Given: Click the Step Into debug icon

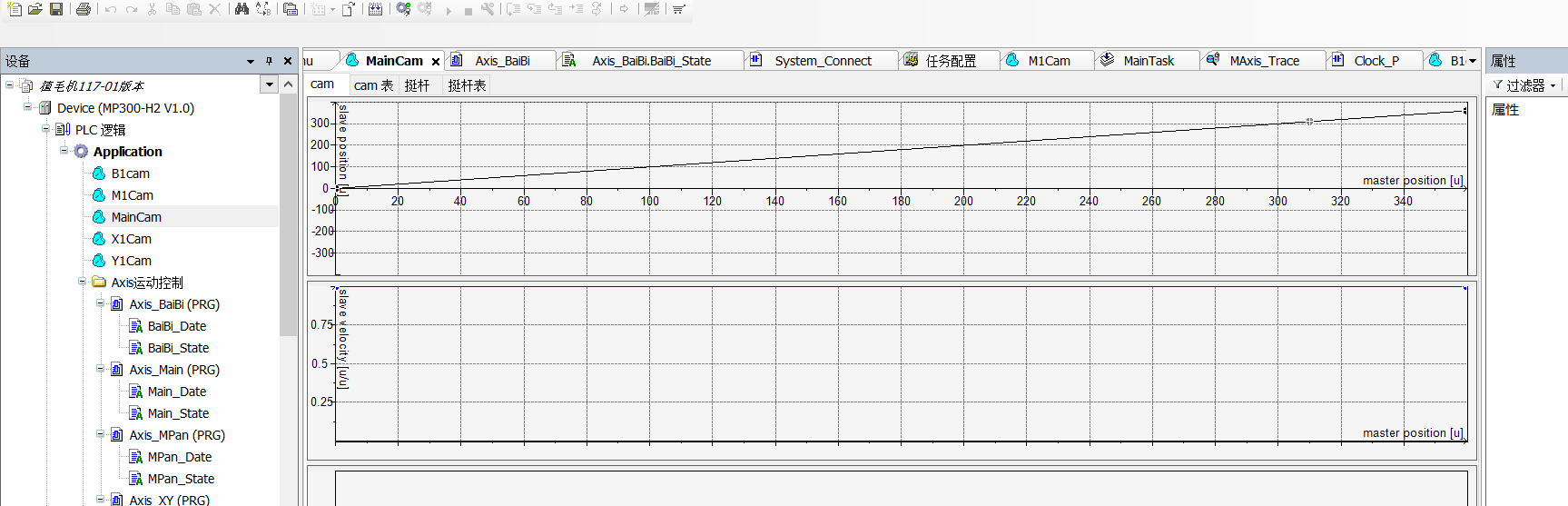Looking at the screenshot, I should point(534,9).
